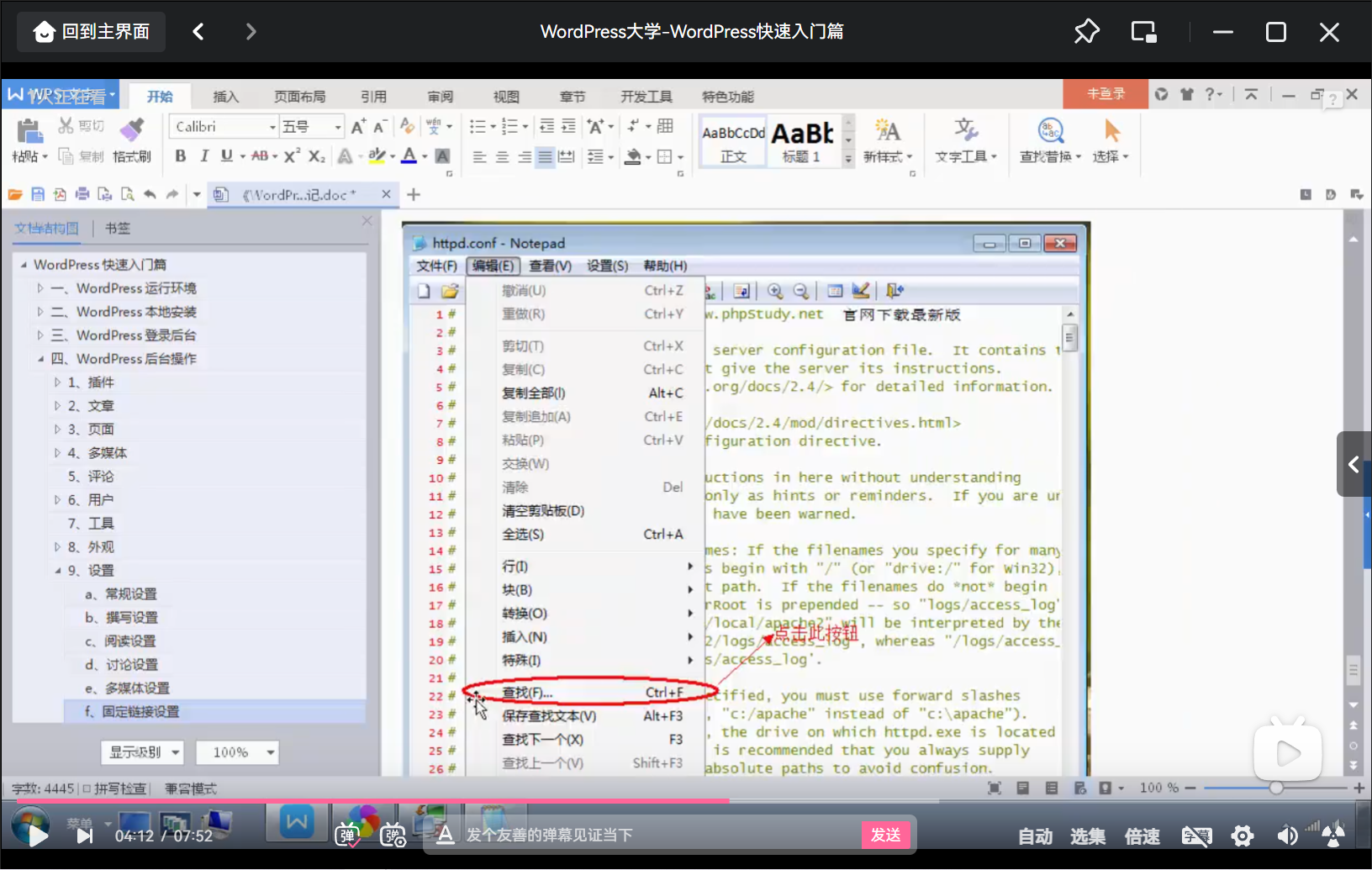Click the 自动 quality button

click(1035, 836)
